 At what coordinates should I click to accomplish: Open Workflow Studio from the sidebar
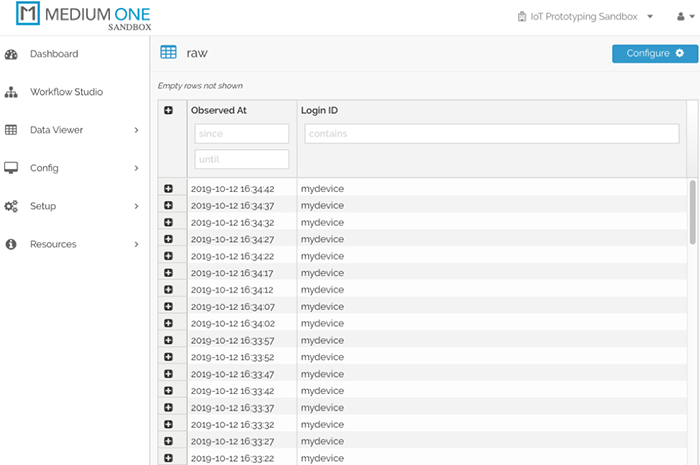click(66, 92)
